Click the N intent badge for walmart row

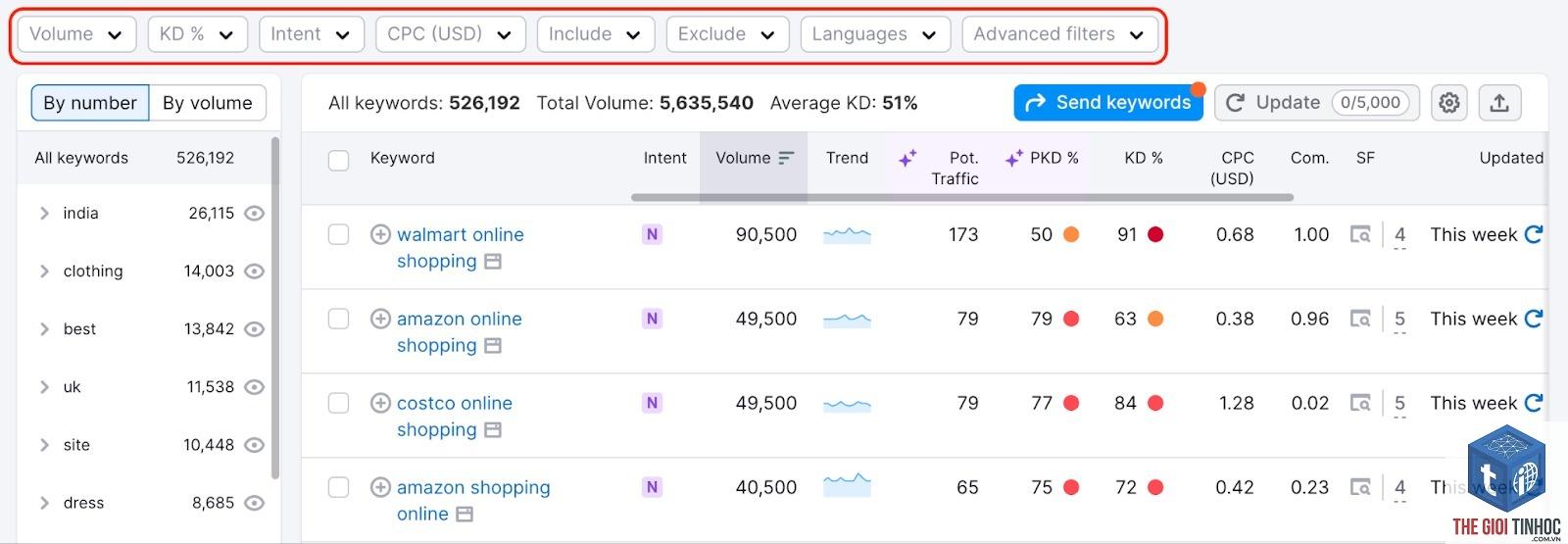coord(652,234)
